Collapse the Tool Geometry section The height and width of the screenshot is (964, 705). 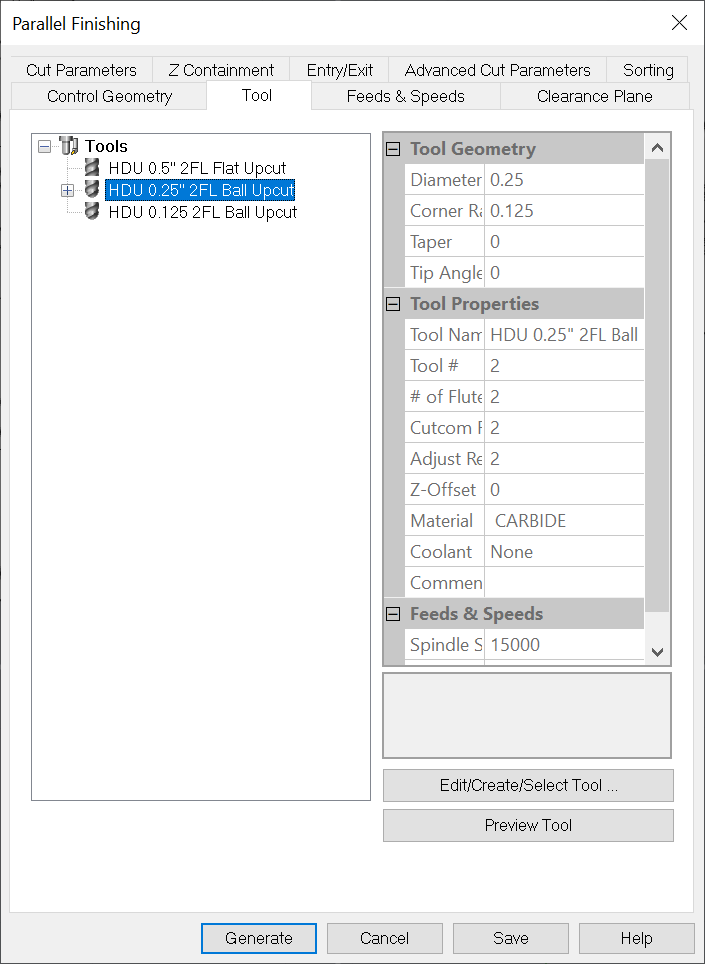pyautogui.click(x=393, y=149)
